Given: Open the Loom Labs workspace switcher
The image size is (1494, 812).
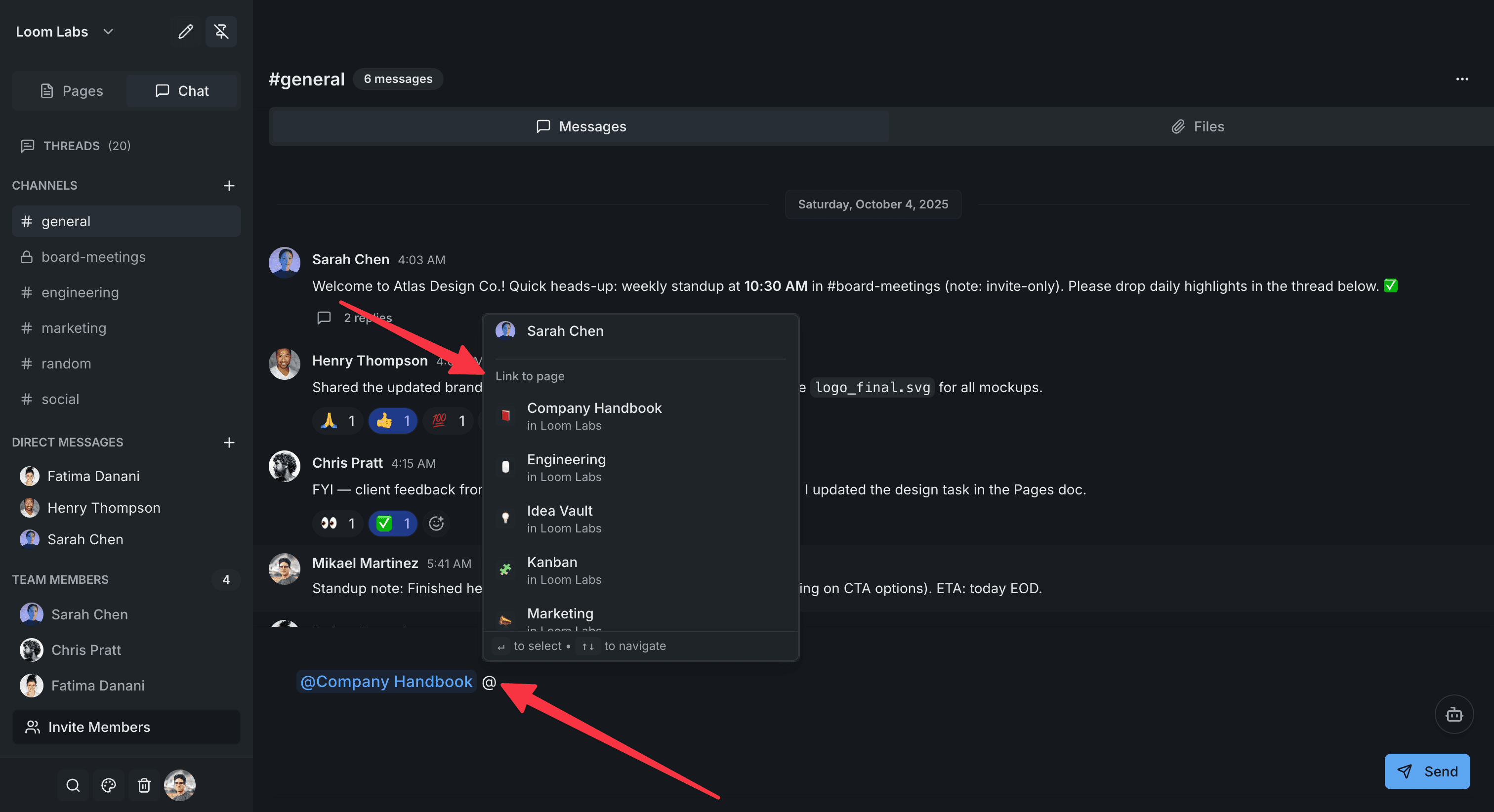Looking at the screenshot, I should (64, 32).
